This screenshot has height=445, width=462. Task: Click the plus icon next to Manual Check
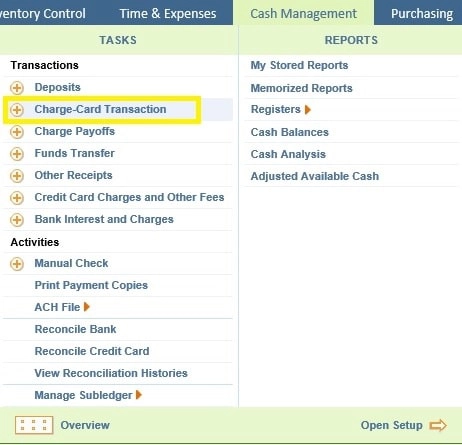17,264
